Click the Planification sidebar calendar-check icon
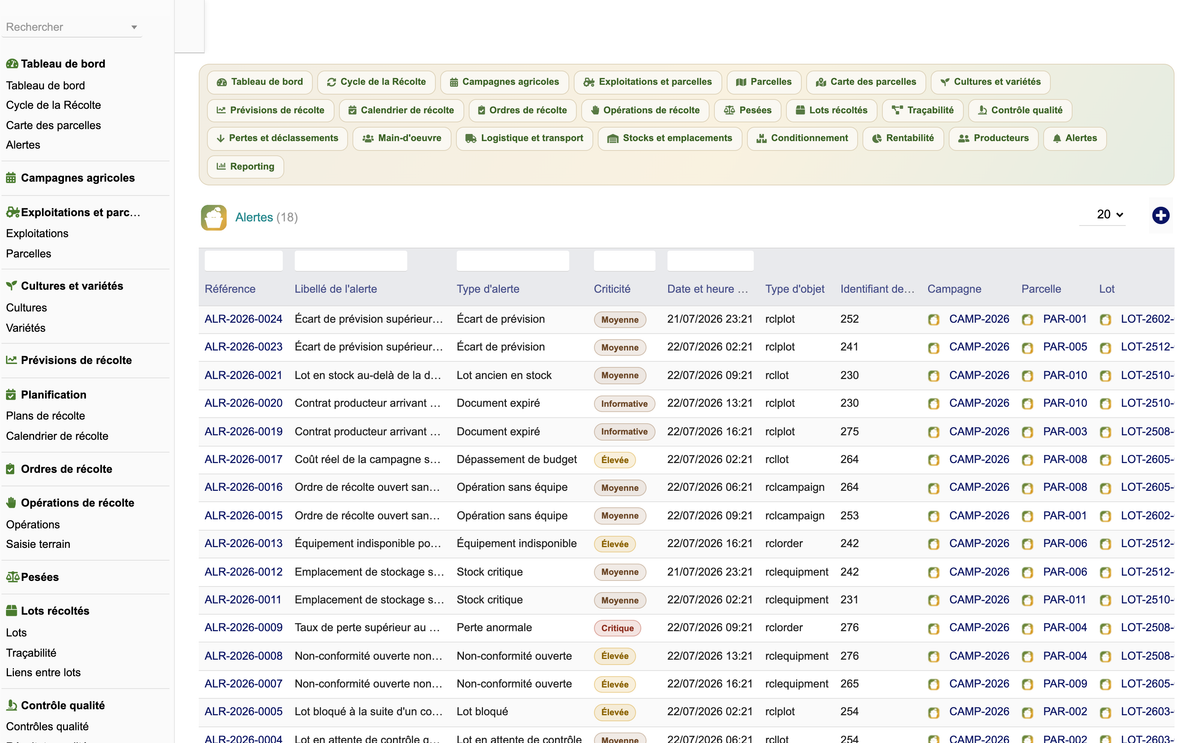The height and width of the screenshot is (743, 1200). [12, 395]
